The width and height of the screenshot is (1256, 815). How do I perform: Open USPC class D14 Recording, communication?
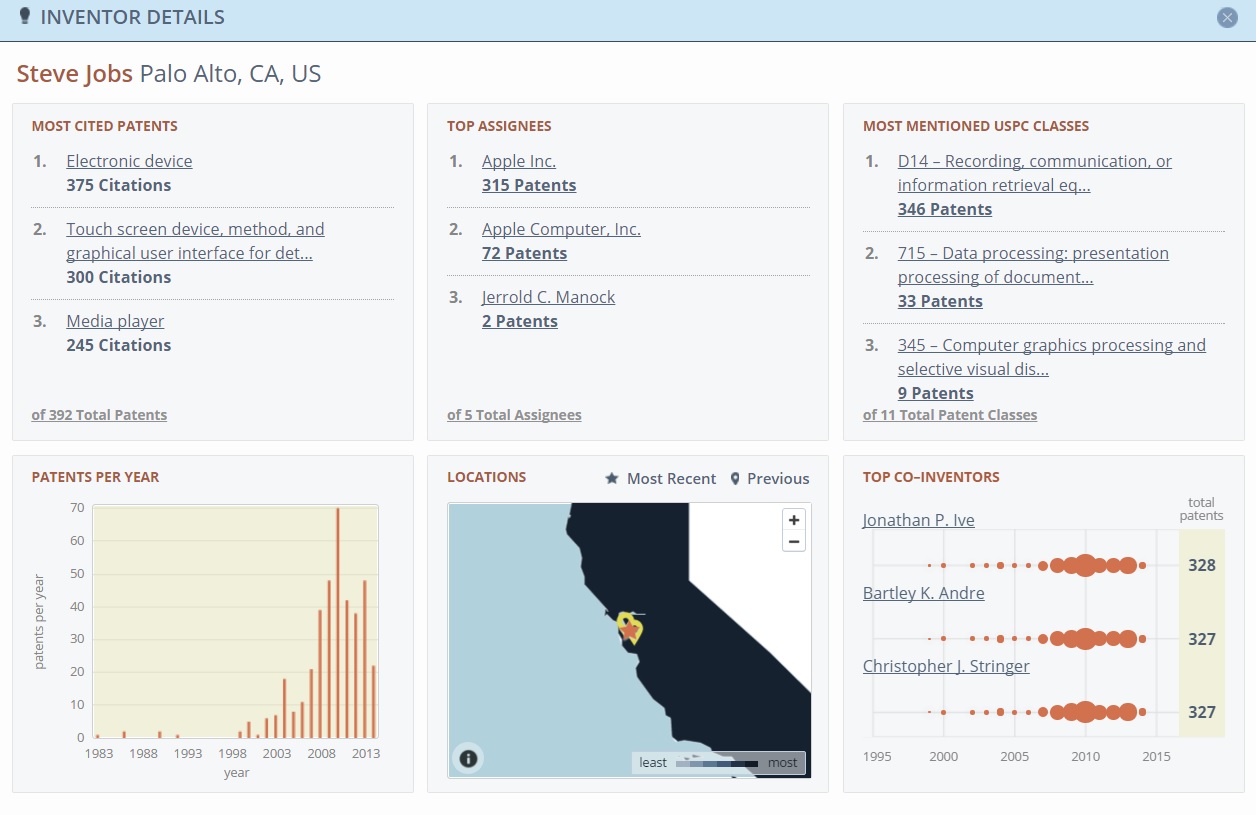click(x=1035, y=173)
